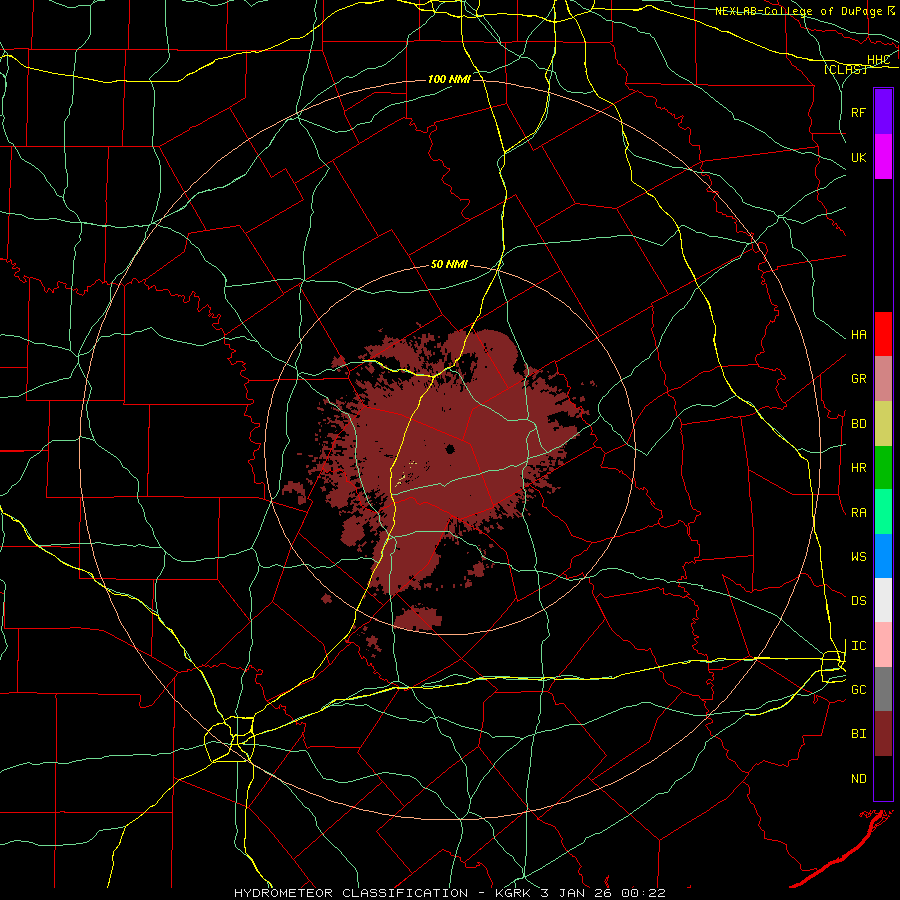Image resolution: width=900 pixels, height=900 pixels.
Task: Click the [CLAS] label
Action: tap(845, 69)
